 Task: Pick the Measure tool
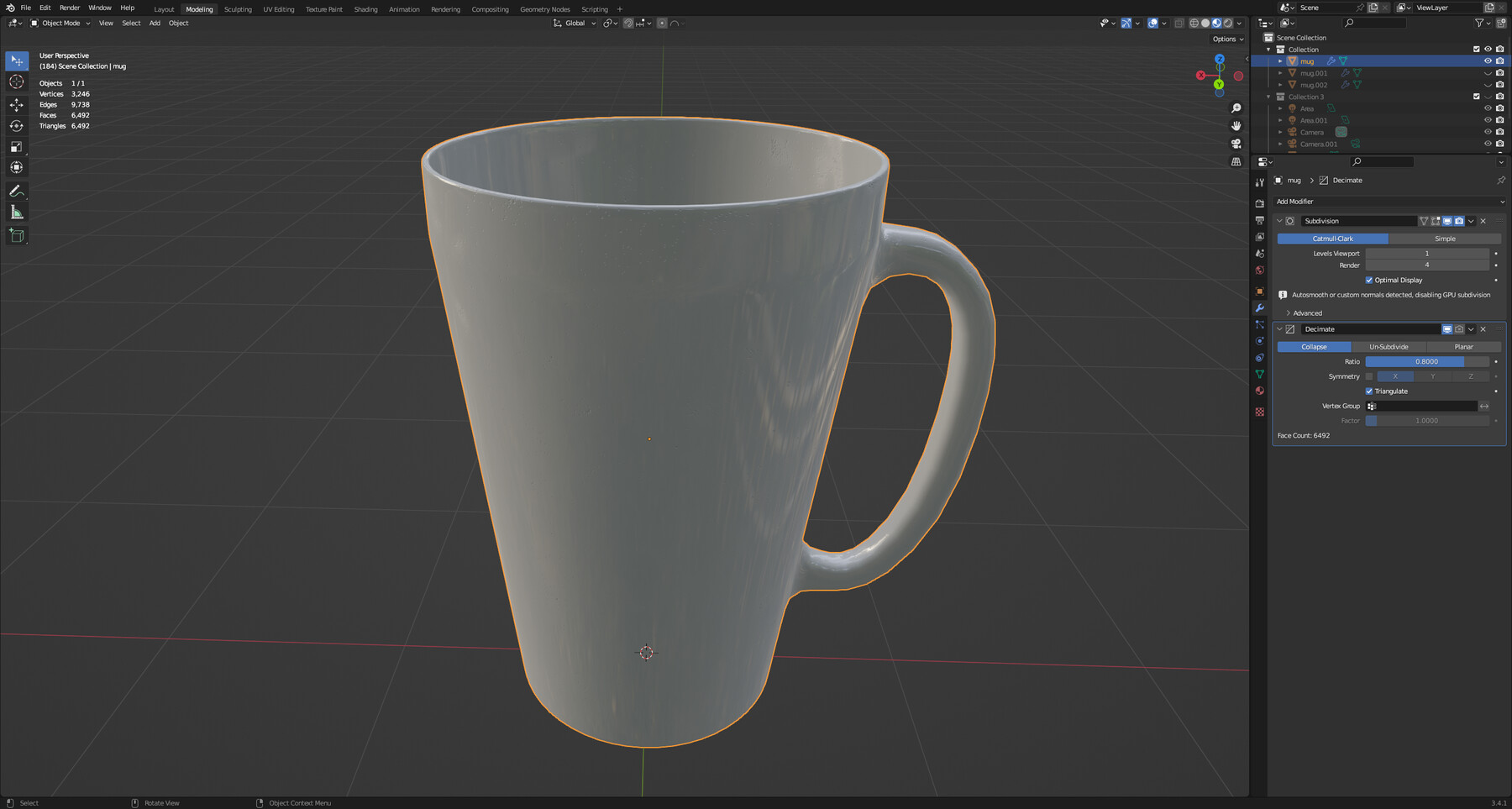pos(17,213)
